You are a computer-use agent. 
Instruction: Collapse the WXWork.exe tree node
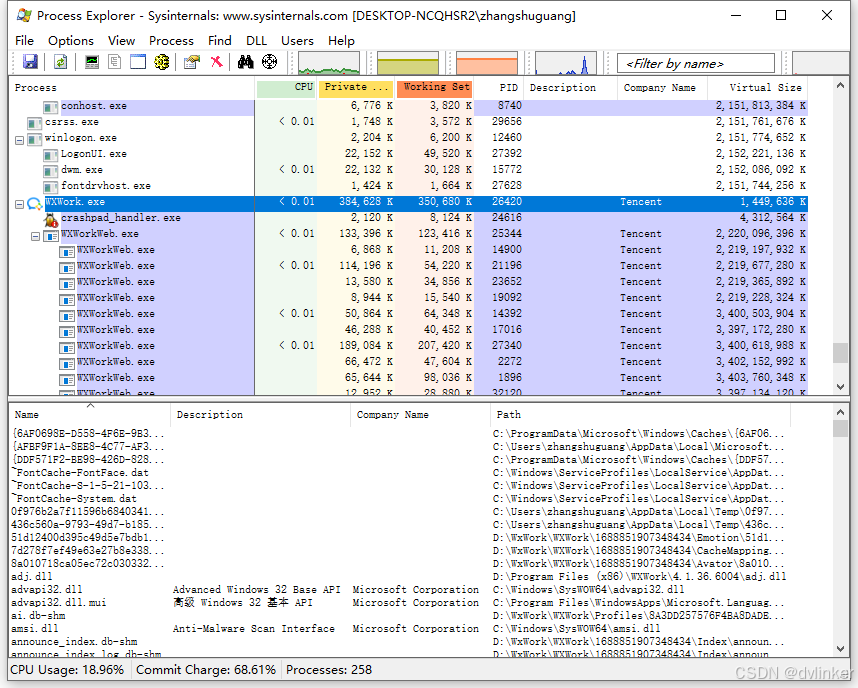(x=19, y=204)
